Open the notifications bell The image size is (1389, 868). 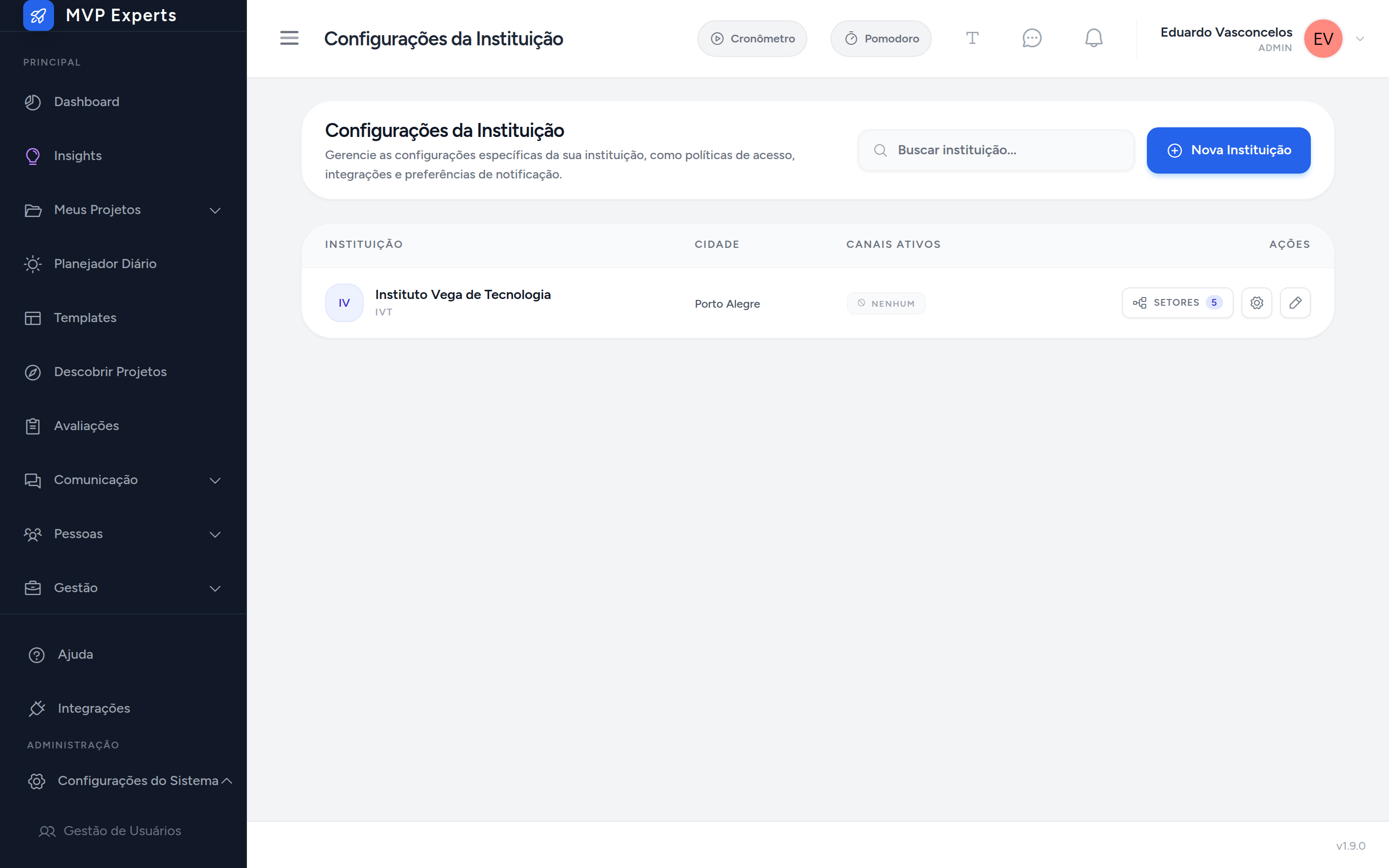coord(1093,39)
